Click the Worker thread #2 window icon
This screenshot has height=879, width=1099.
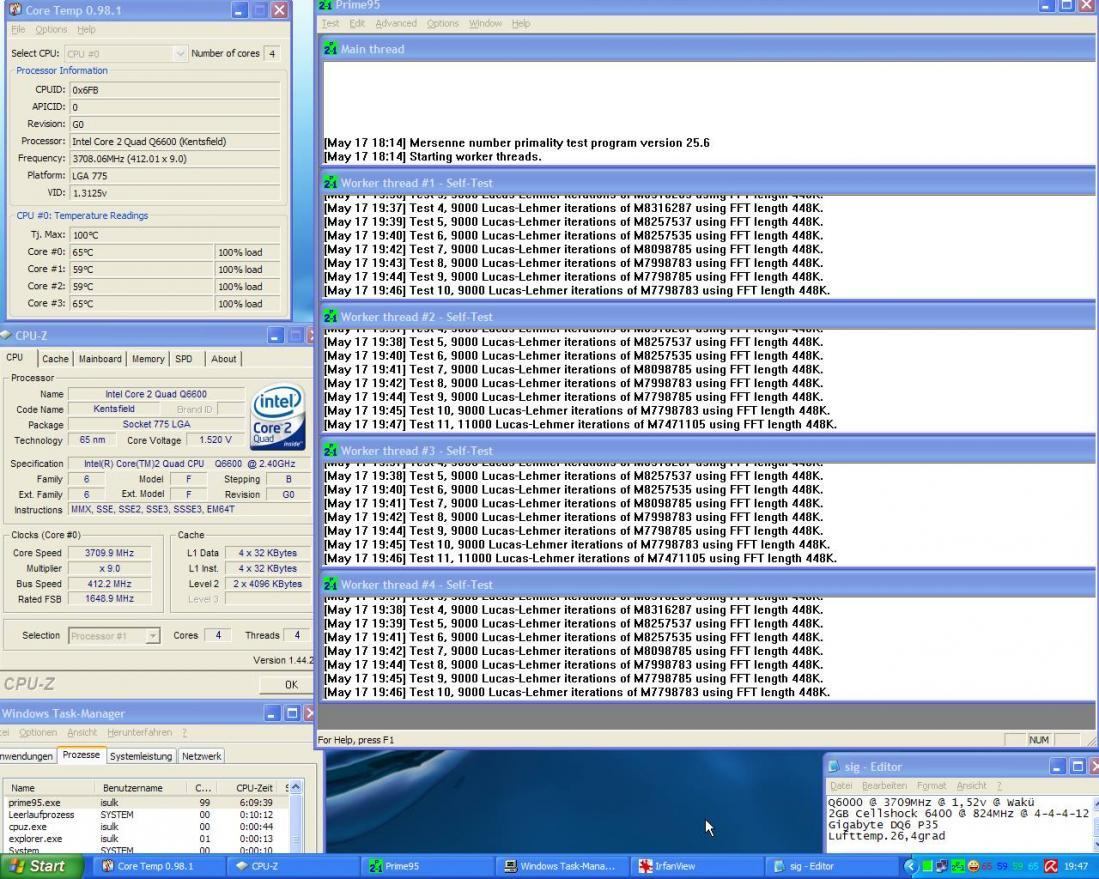pyautogui.click(x=330, y=317)
